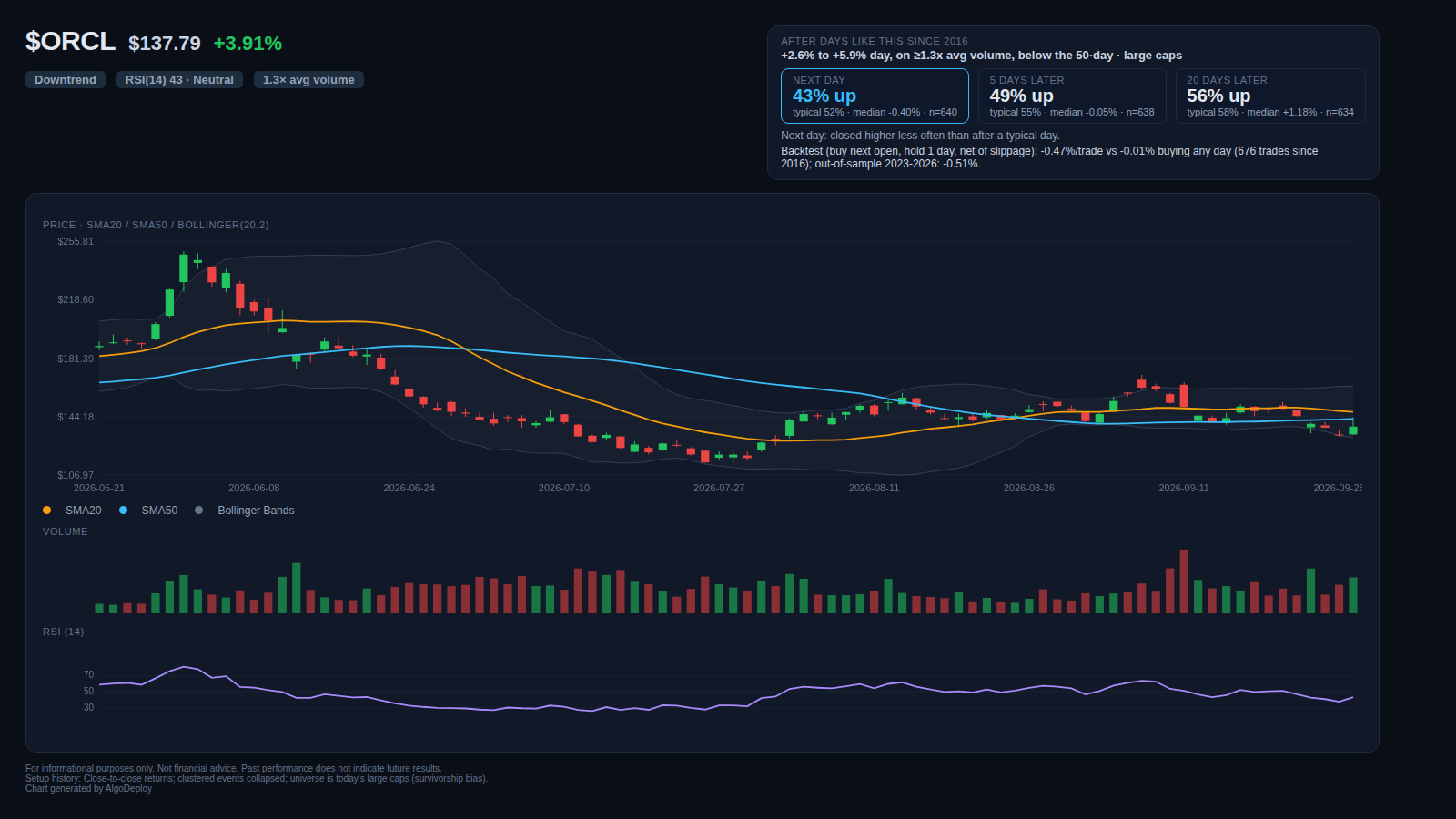Click the tallest red volume bar in mid-September

(1184, 581)
